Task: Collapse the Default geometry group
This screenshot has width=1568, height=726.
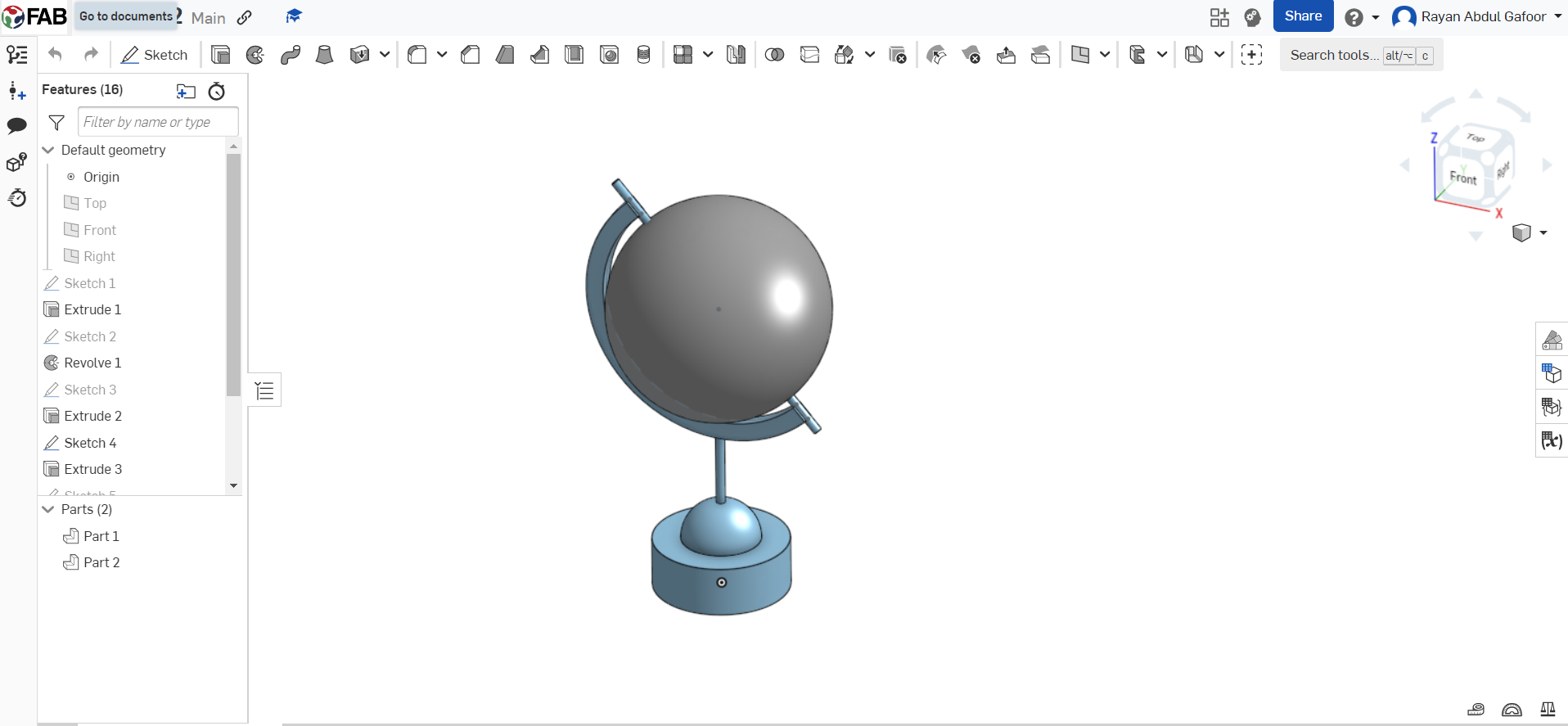Action: point(48,150)
